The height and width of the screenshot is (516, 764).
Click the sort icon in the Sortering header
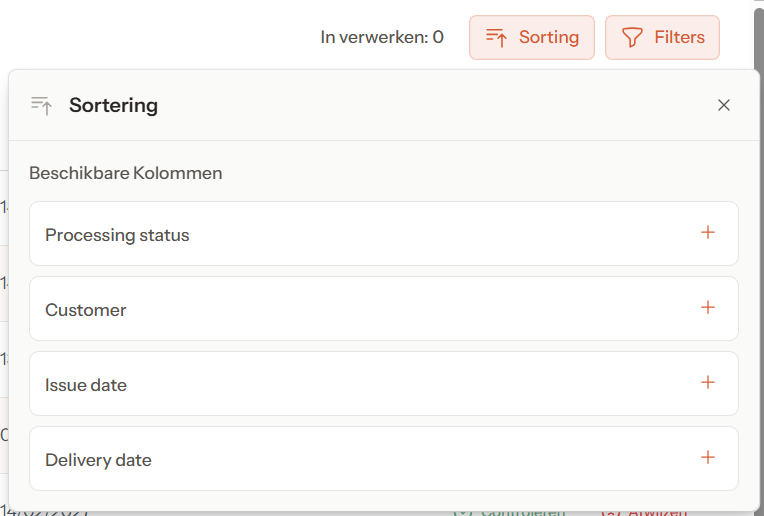tap(41, 105)
